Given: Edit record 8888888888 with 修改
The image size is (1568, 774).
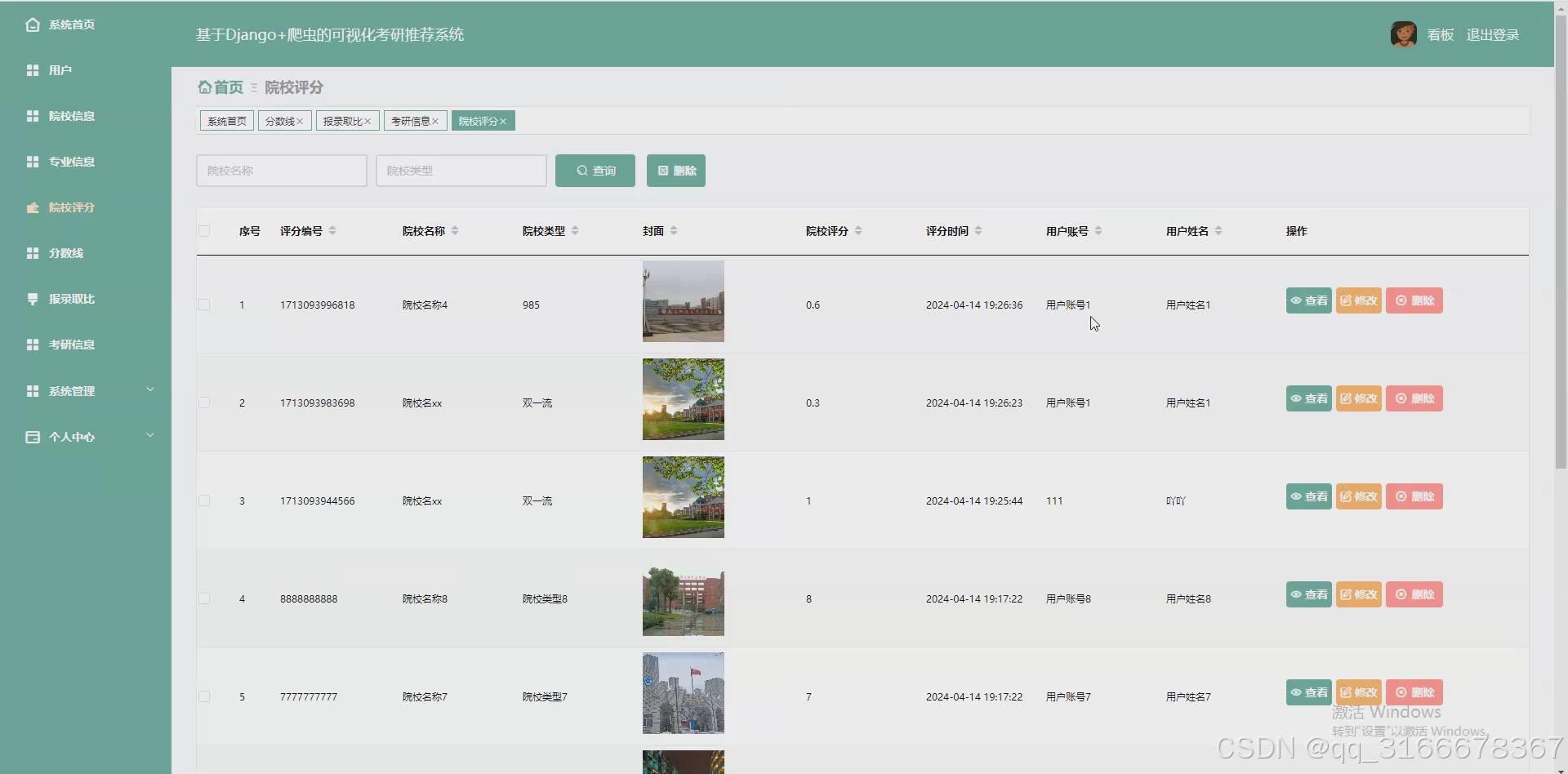Looking at the screenshot, I should point(1359,594).
